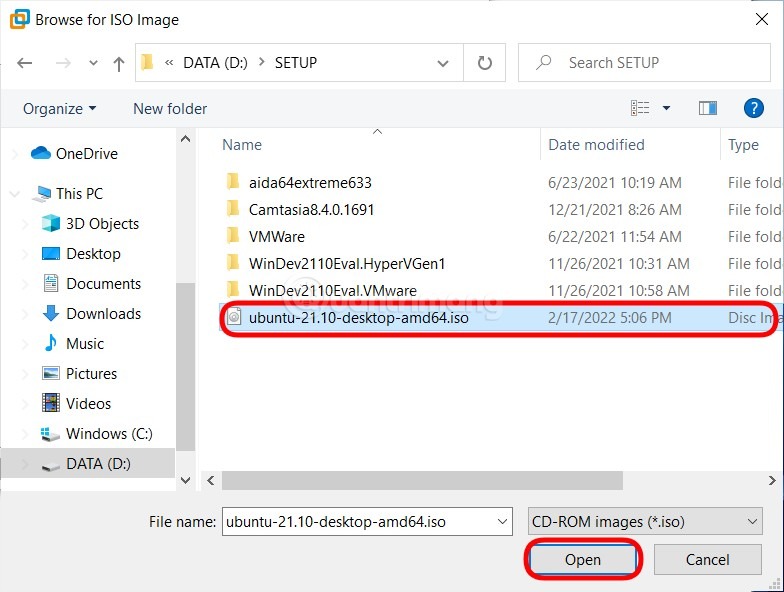Click the Back navigation arrow

coord(24,63)
